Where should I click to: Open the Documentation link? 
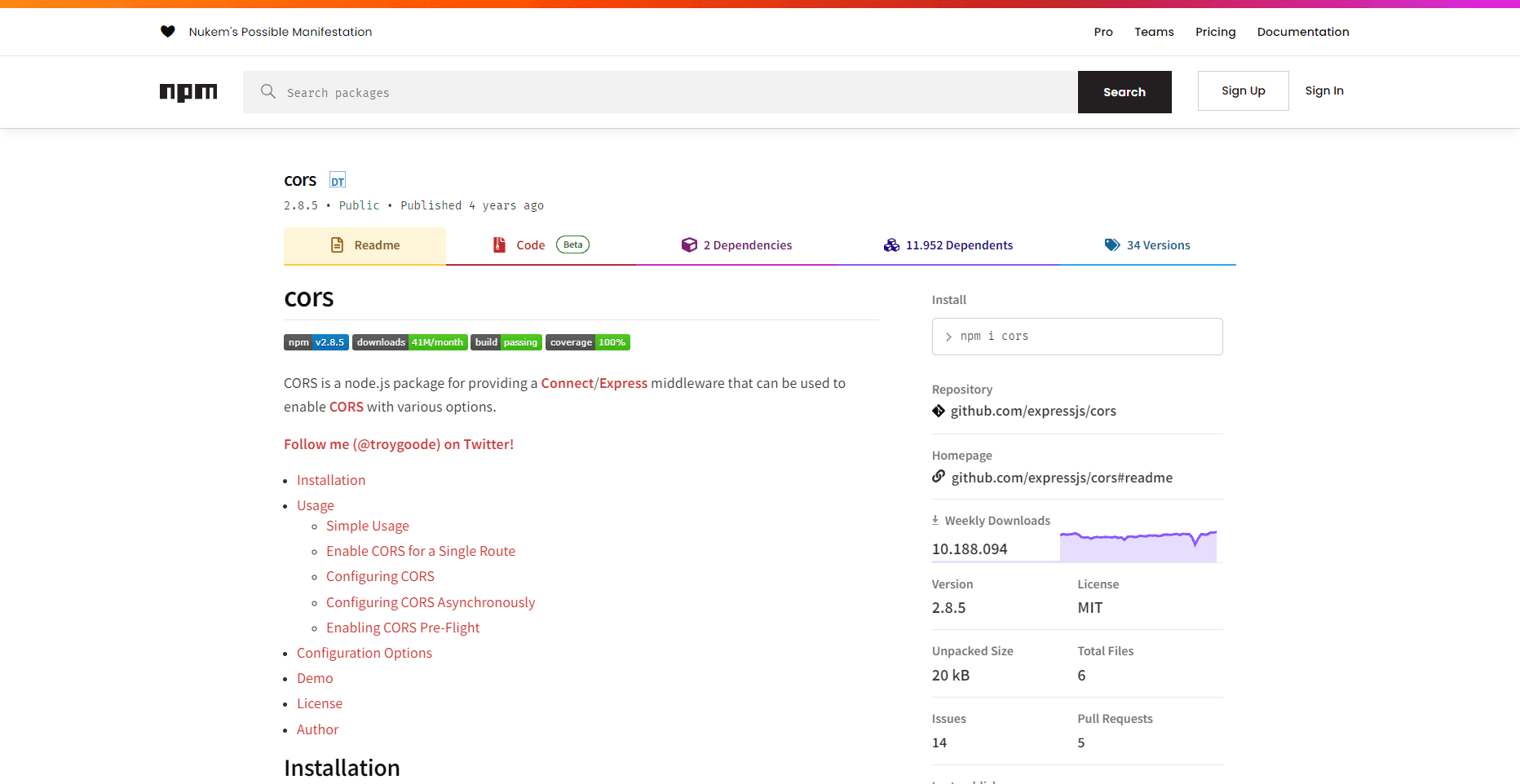click(x=1303, y=32)
